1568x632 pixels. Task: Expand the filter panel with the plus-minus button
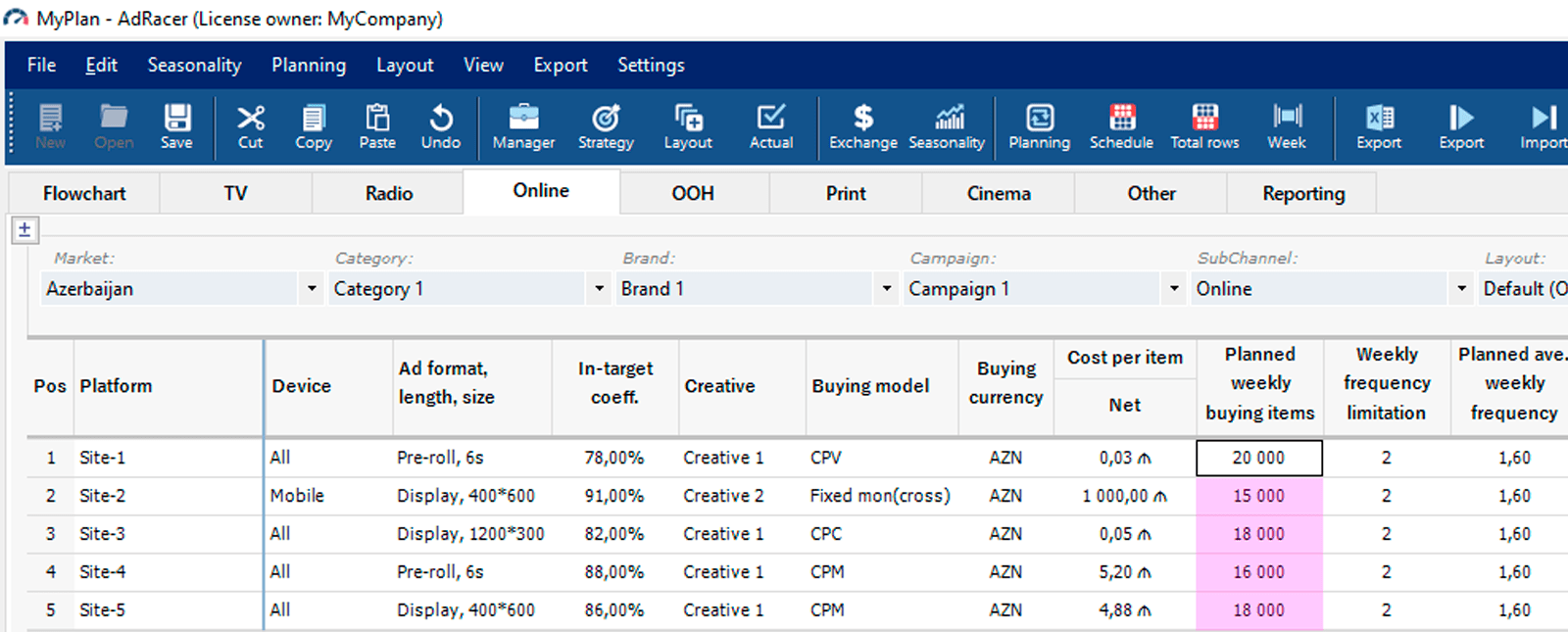pyautogui.click(x=24, y=230)
